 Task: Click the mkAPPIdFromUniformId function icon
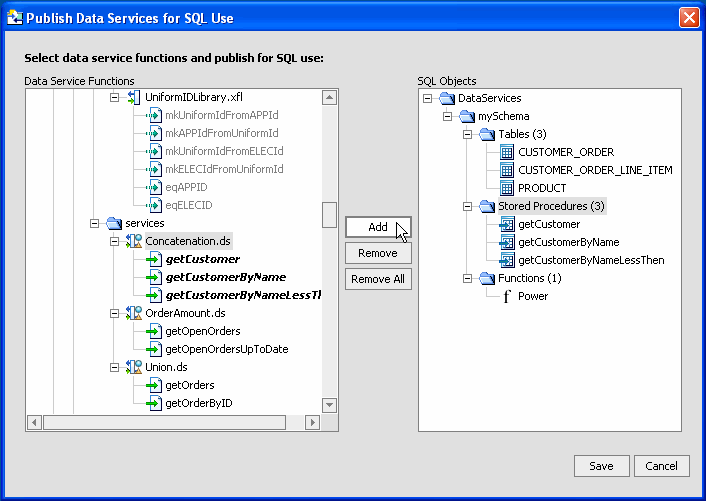(x=154, y=133)
